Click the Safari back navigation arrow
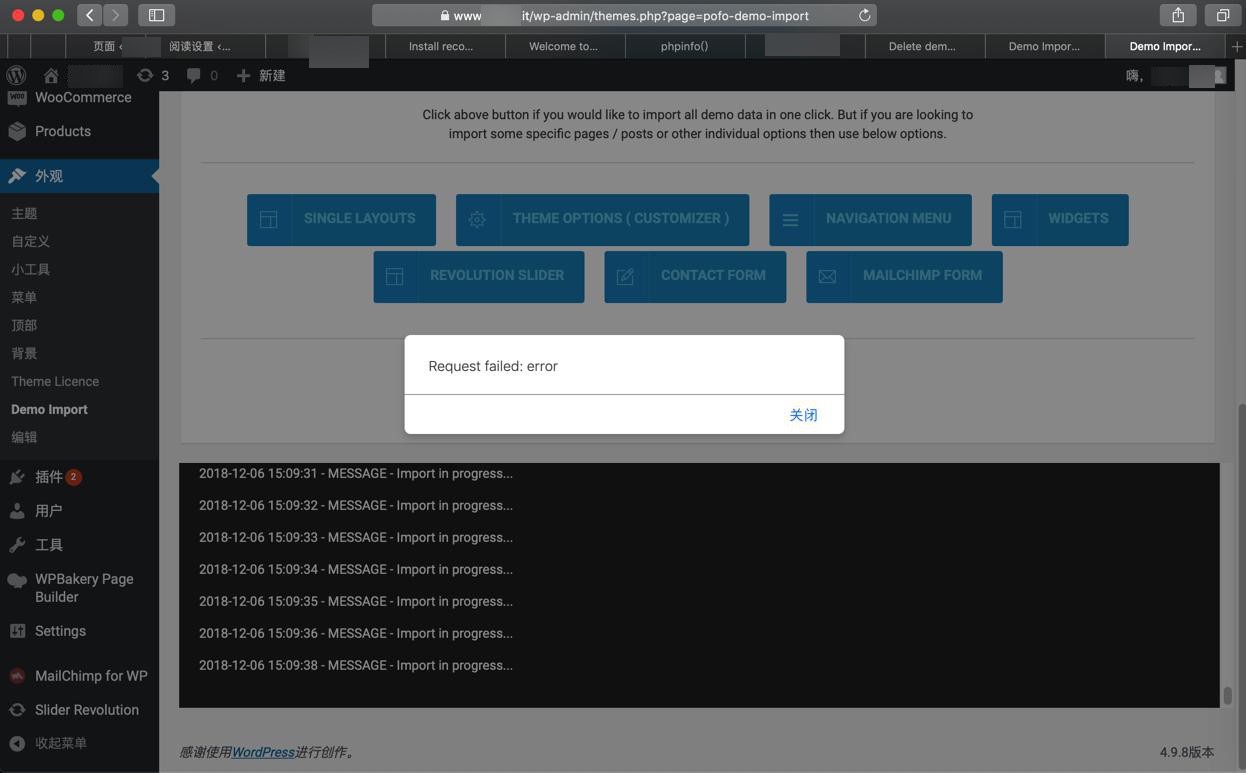 pyautogui.click(x=90, y=15)
